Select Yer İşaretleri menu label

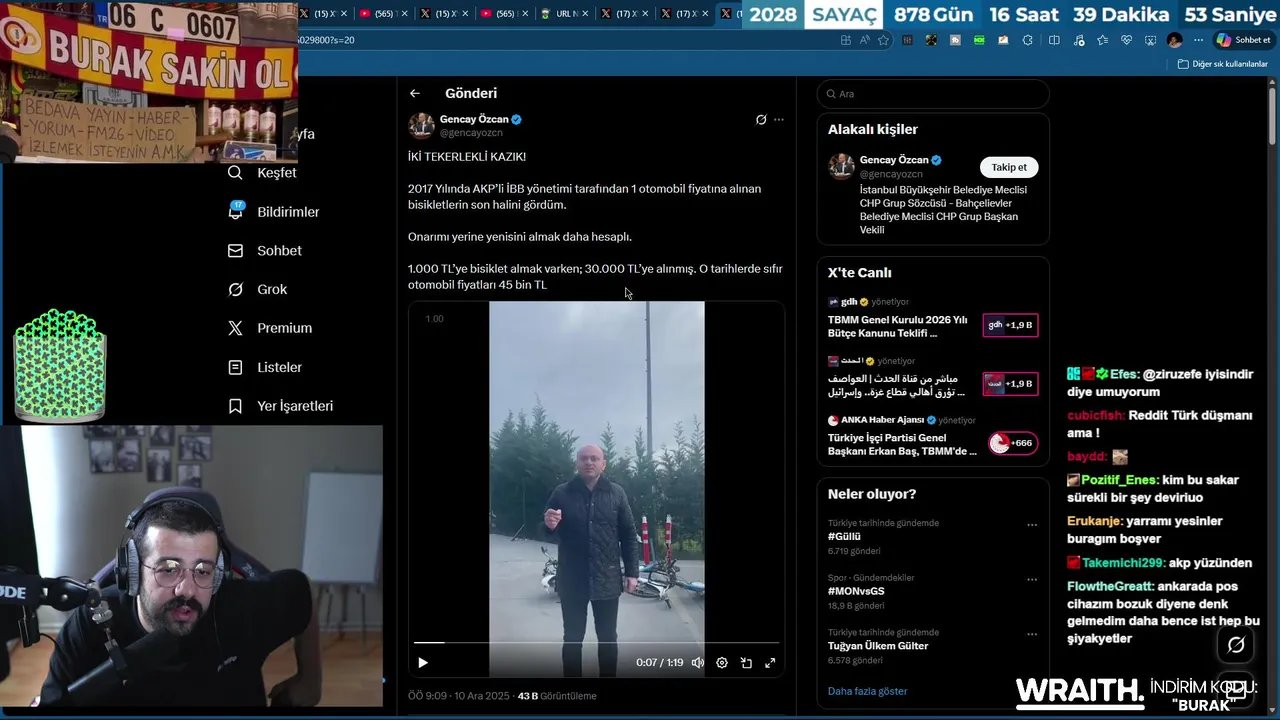tap(295, 406)
